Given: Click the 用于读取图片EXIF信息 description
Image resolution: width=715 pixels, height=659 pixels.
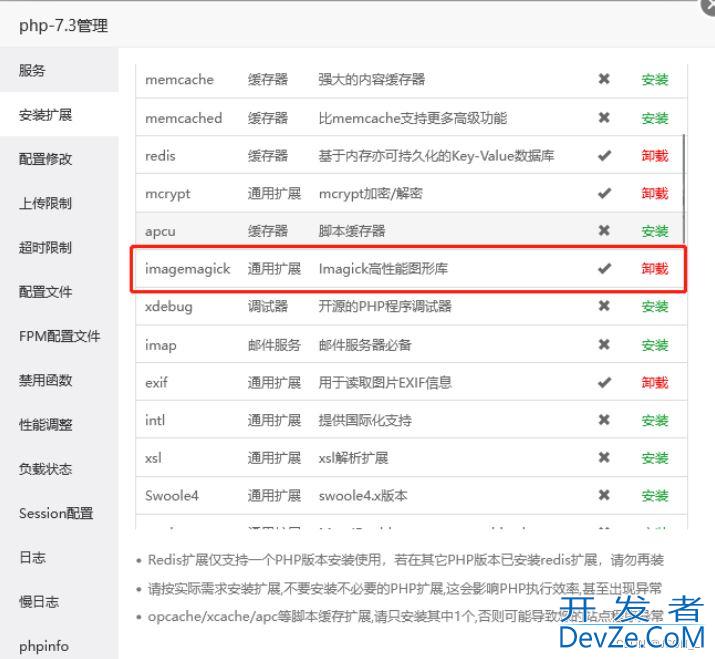Looking at the screenshot, I should (x=385, y=383).
